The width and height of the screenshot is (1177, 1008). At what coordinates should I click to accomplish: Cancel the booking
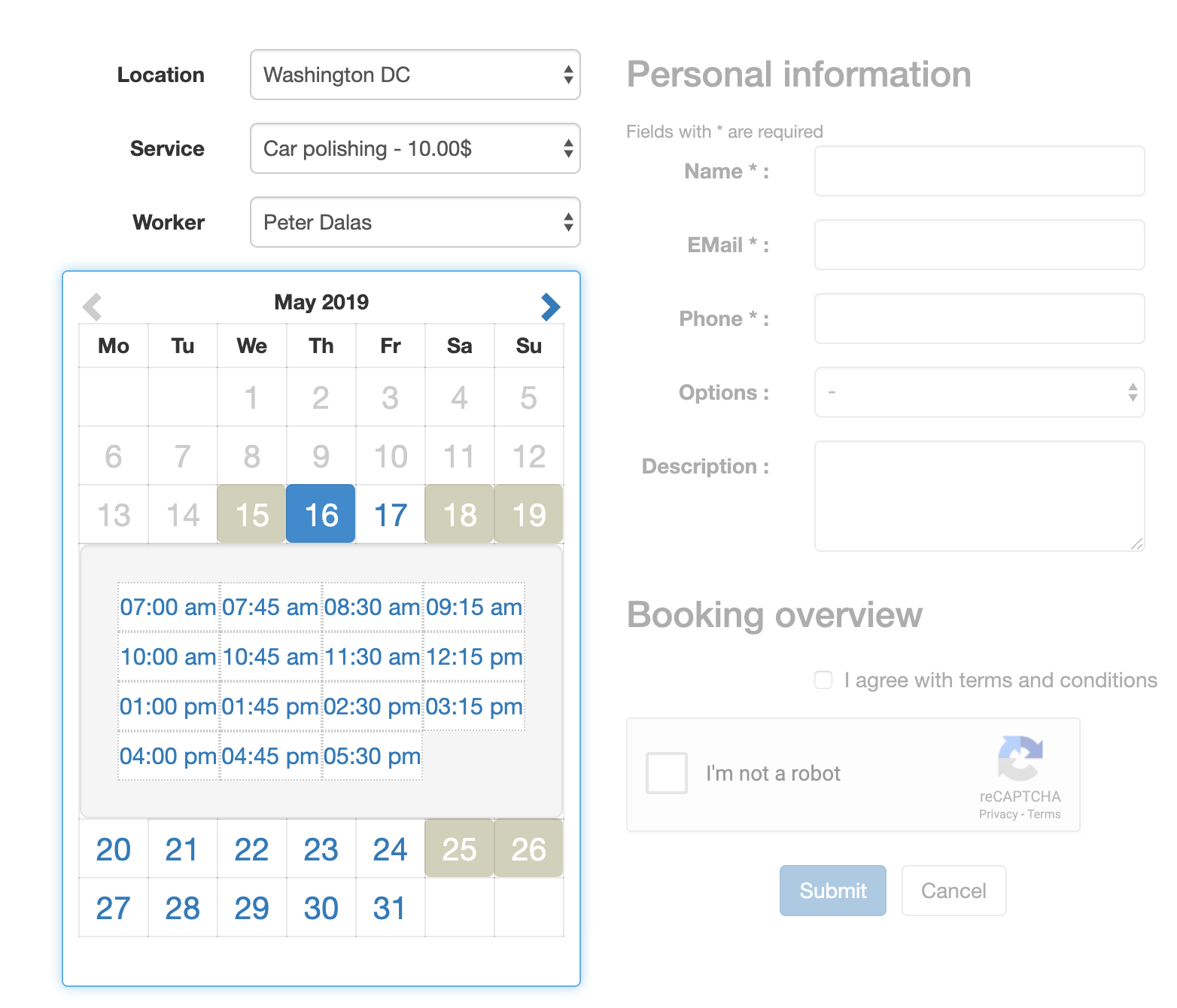coord(953,891)
